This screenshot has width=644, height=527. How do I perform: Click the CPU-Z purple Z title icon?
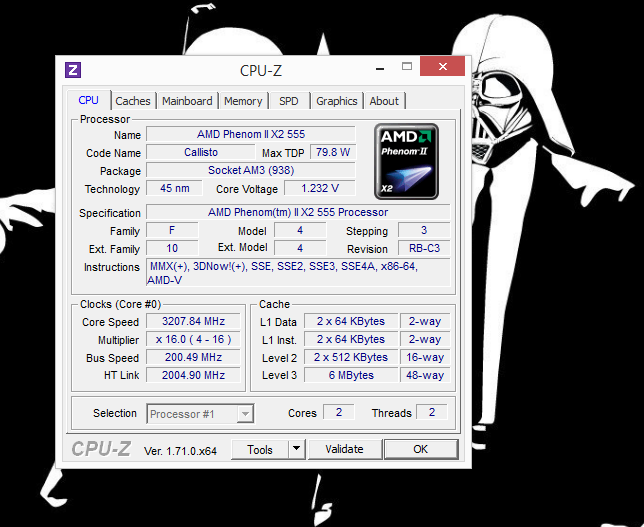point(73,70)
